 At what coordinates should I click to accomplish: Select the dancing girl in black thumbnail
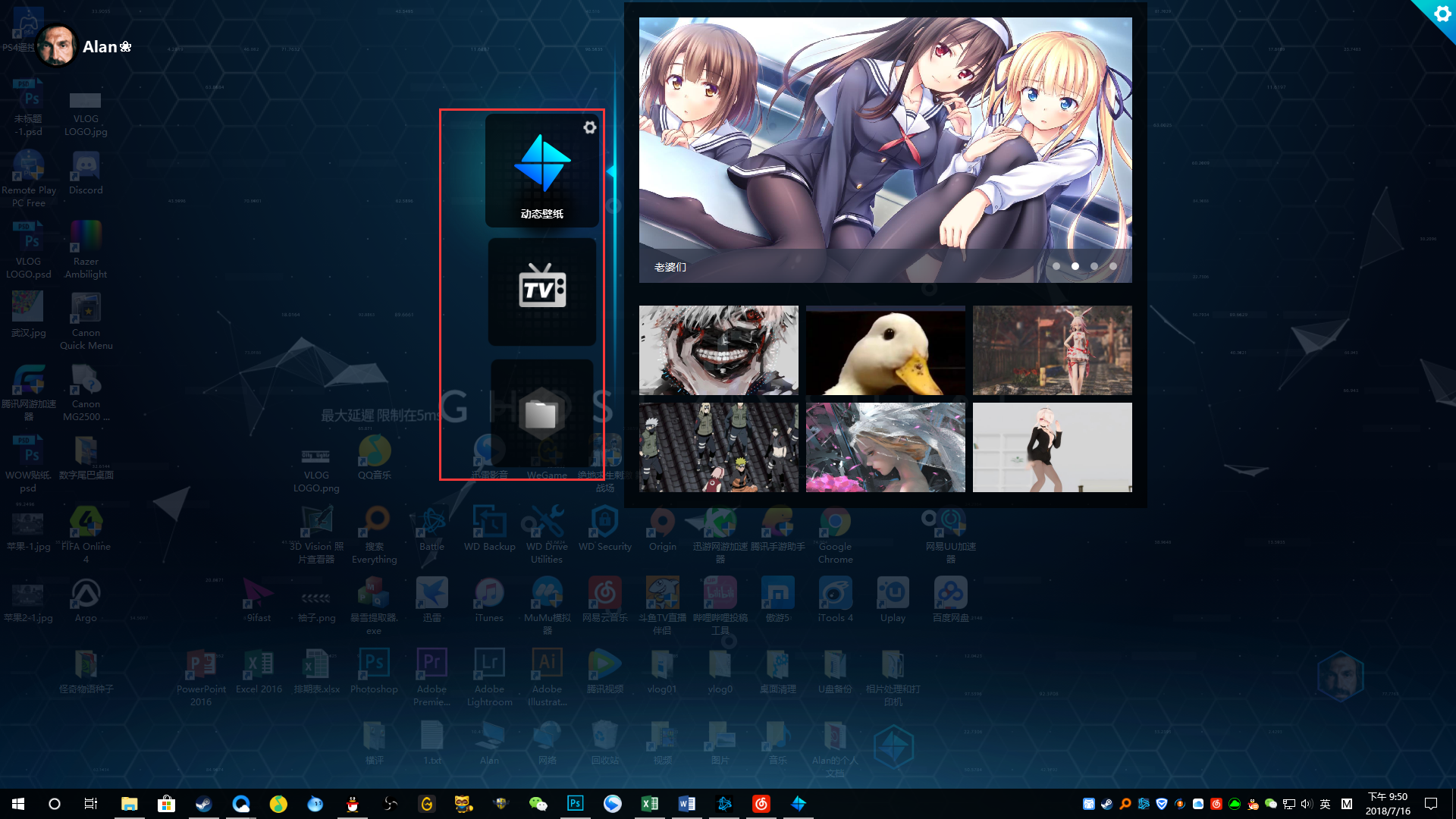click(x=1052, y=447)
